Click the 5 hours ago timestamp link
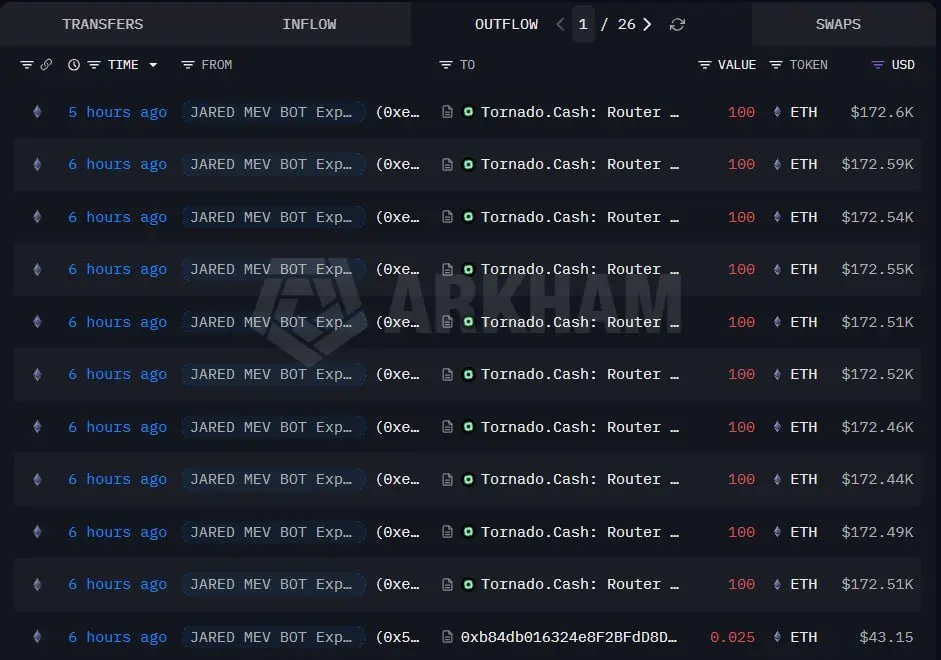Viewport: 941px width, 660px height. pyautogui.click(x=117, y=112)
